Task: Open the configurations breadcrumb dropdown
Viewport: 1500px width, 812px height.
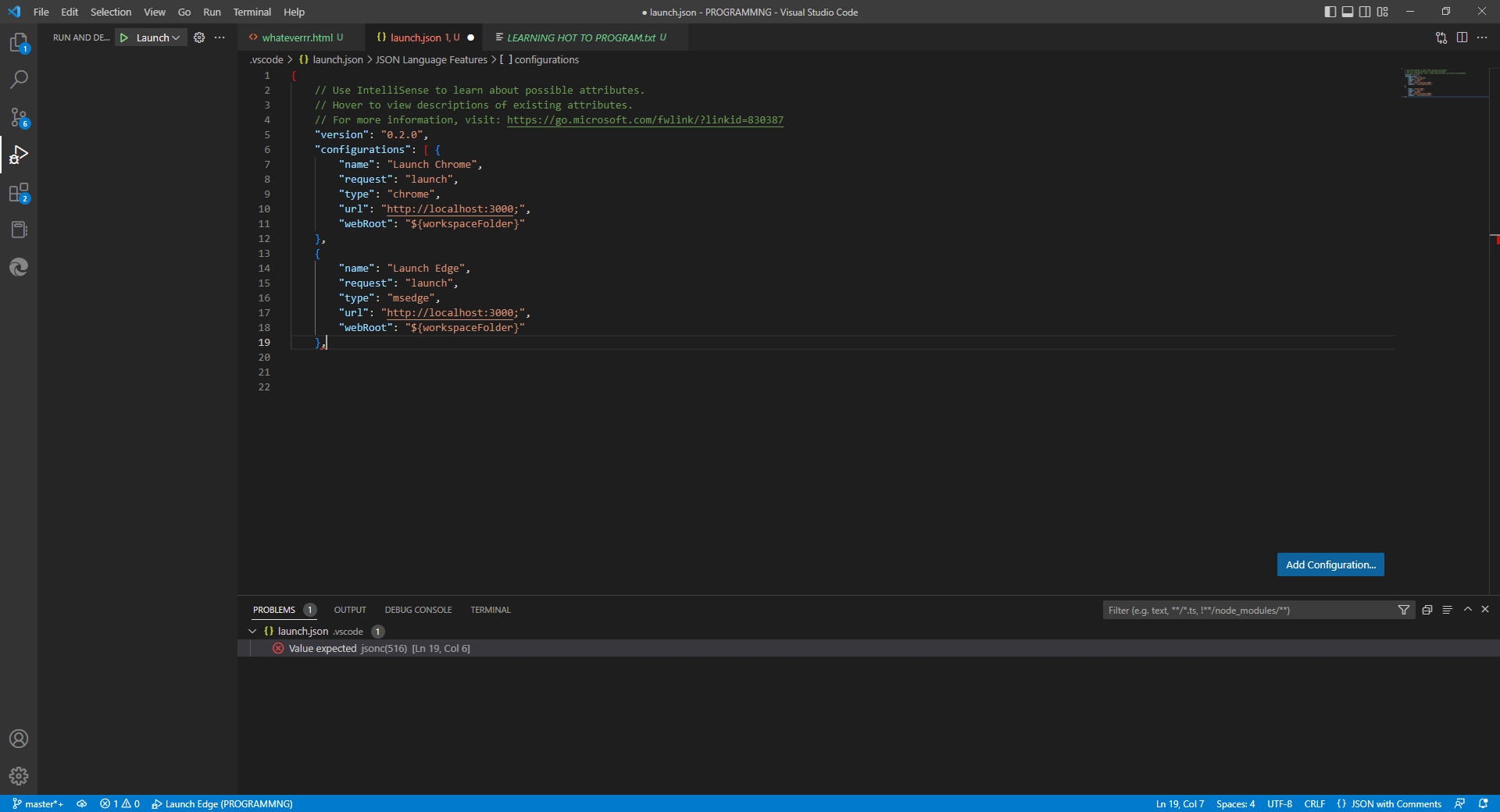Action: click(547, 59)
